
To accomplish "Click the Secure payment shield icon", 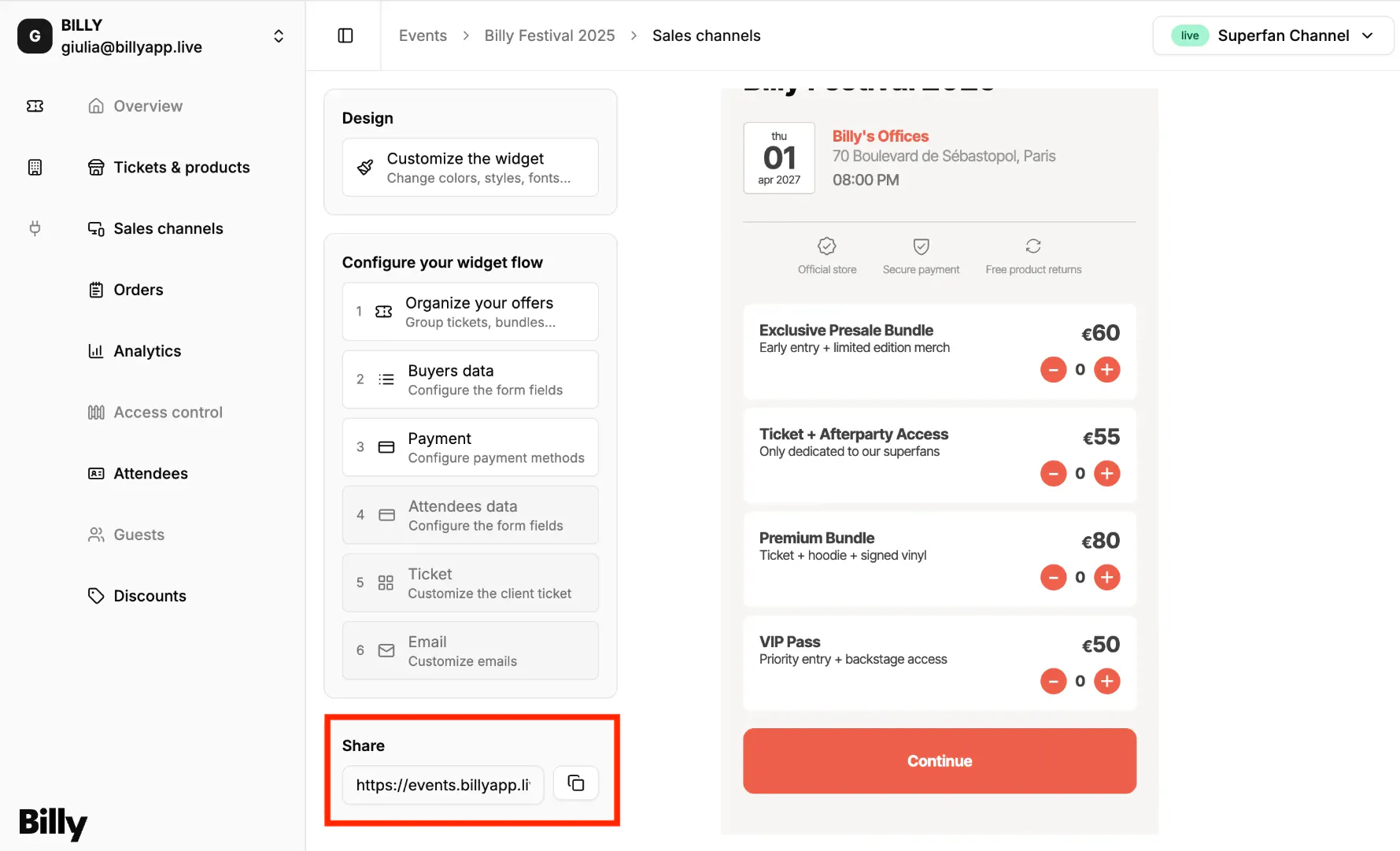I will [921, 246].
